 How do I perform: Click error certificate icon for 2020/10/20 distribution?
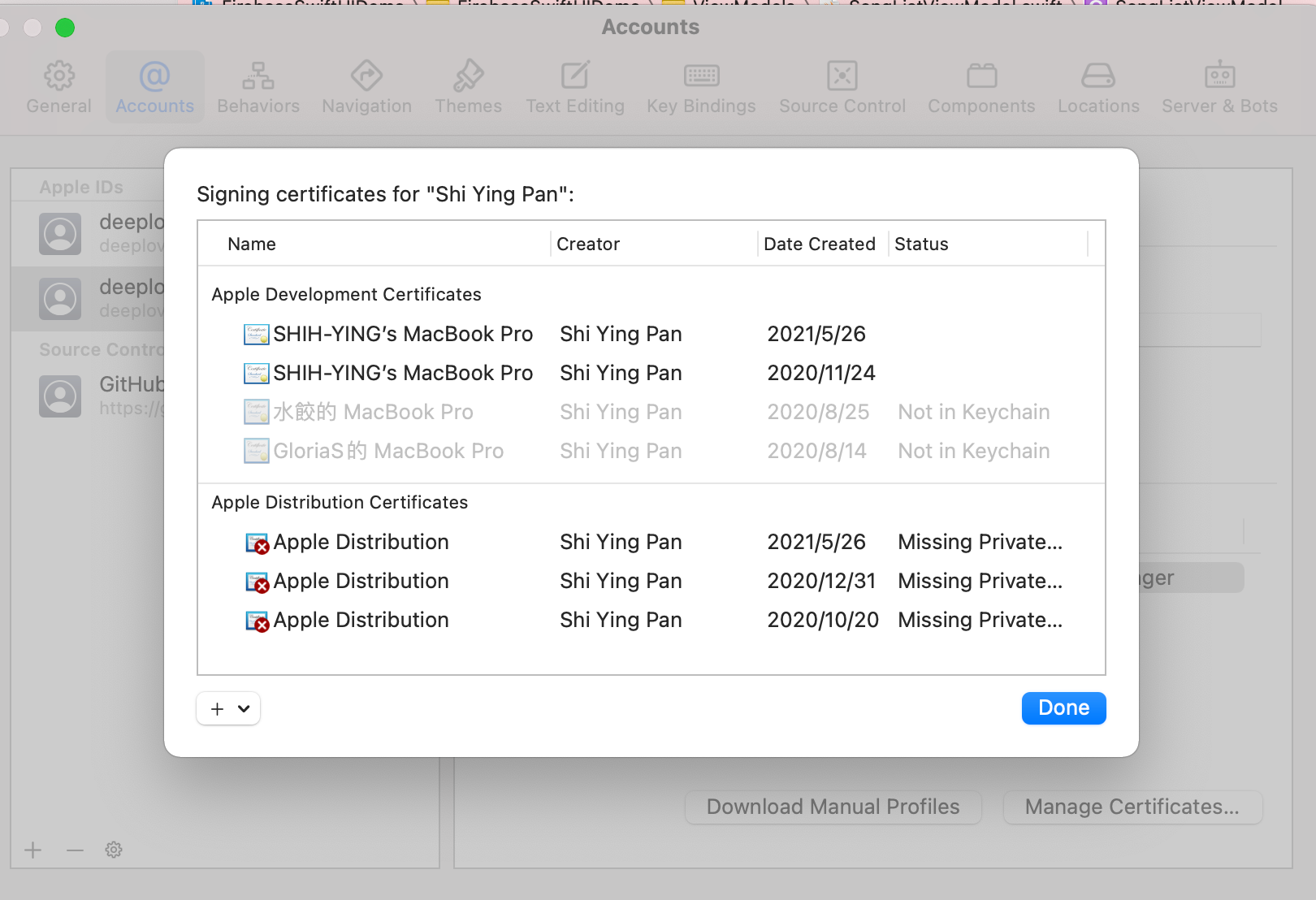[x=257, y=621]
